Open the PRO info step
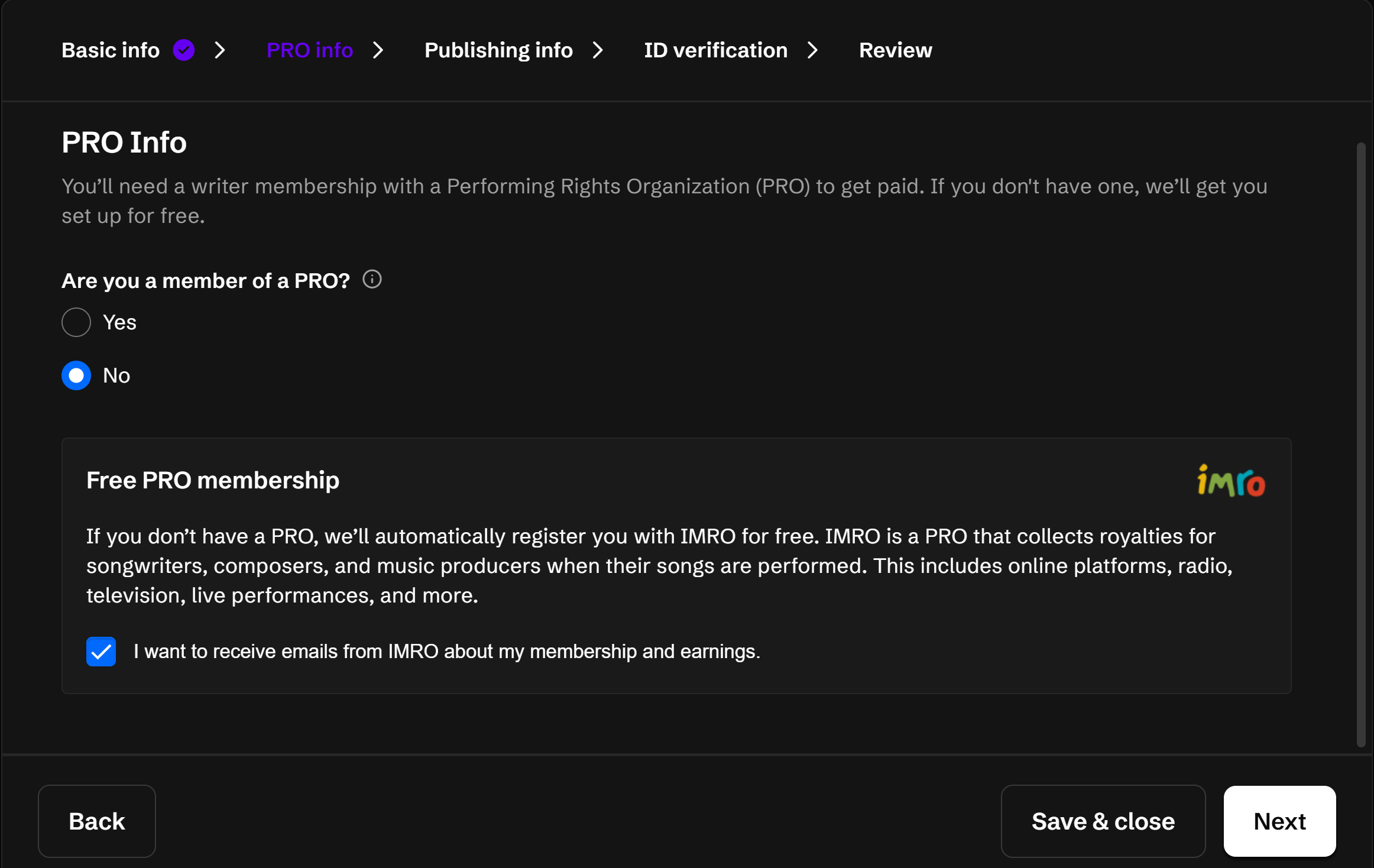 pos(310,50)
